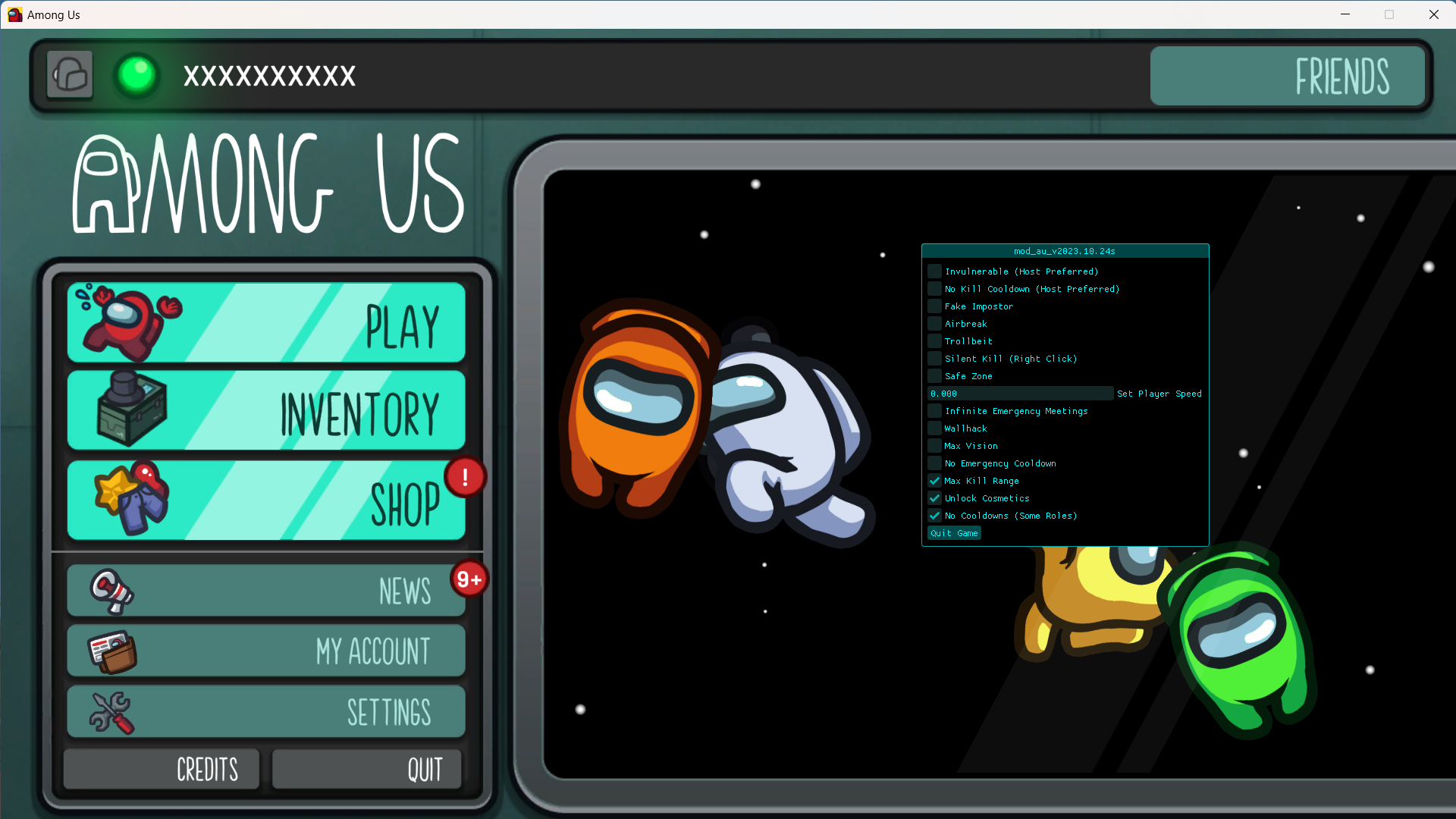Viewport: 1456px width, 819px height.
Task: Click the Set Player Speed value field
Action: pyautogui.click(x=1020, y=394)
